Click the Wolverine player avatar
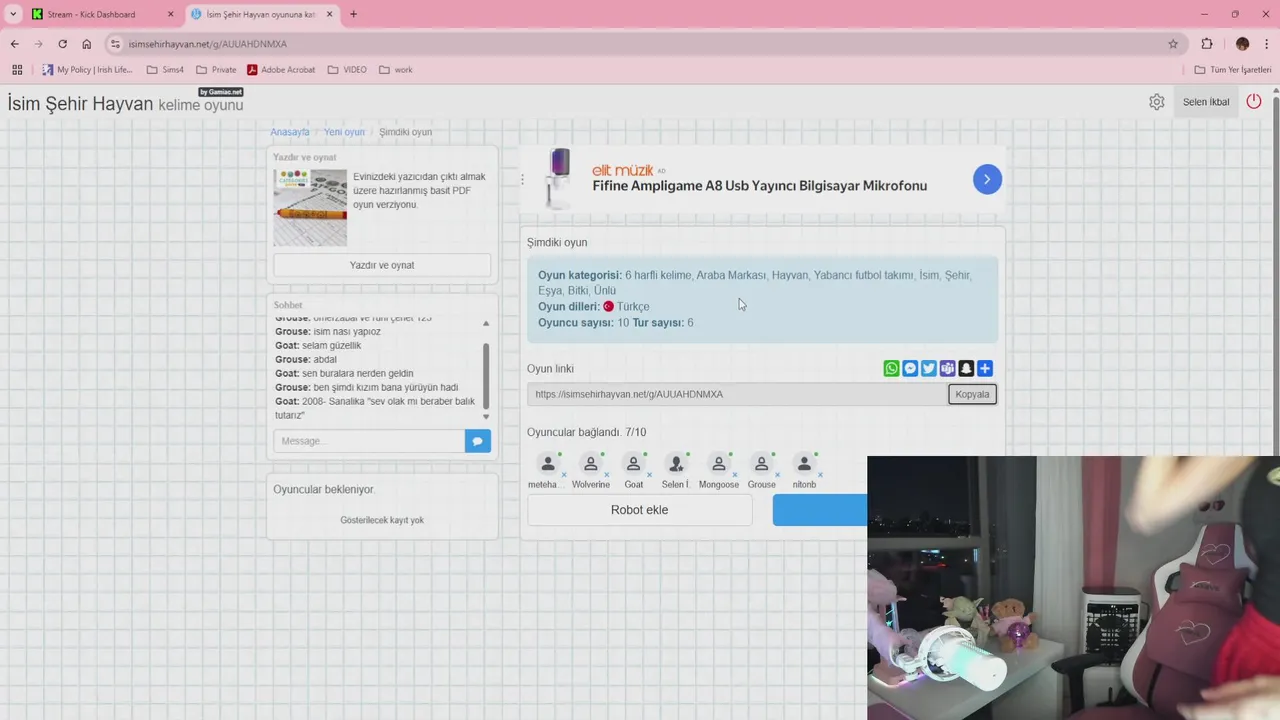This screenshot has height=720, width=1280. click(590, 464)
